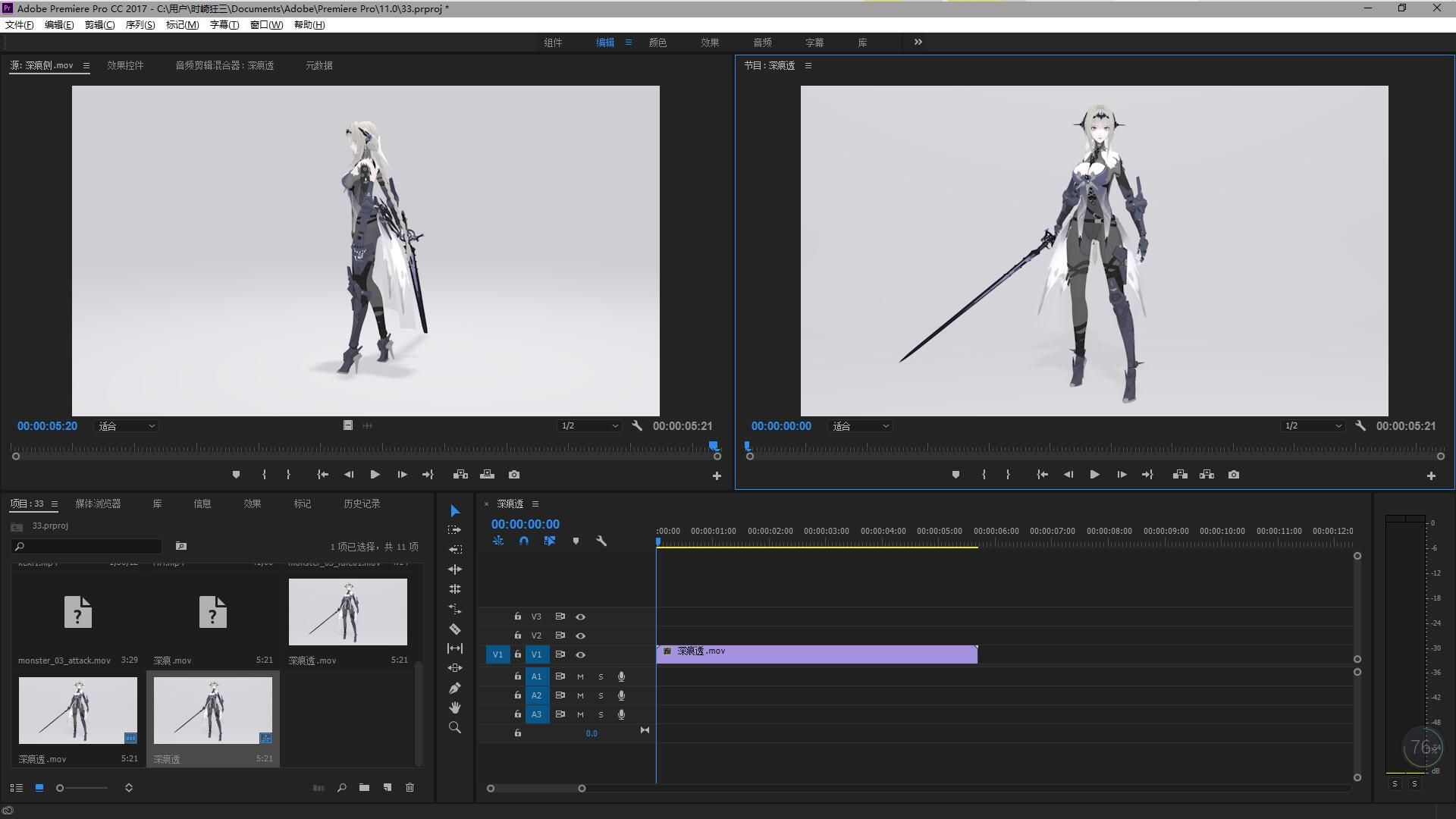Image resolution: width=1456 pixels, height=819 pixels.
Task: Expand workspace overflow chevrons
Action: click(x=918, y=42)
